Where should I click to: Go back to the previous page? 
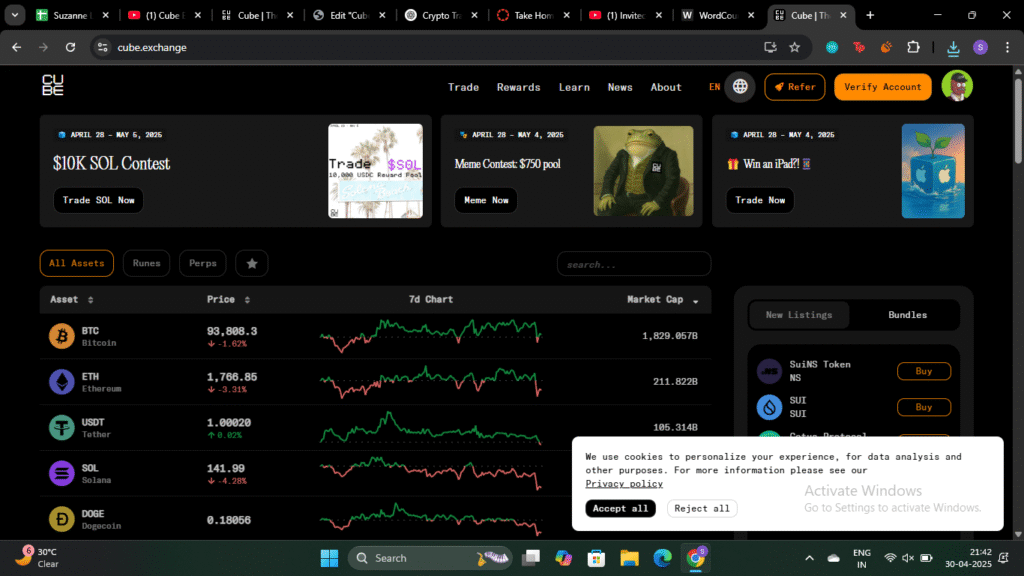[x=16, y=47]
